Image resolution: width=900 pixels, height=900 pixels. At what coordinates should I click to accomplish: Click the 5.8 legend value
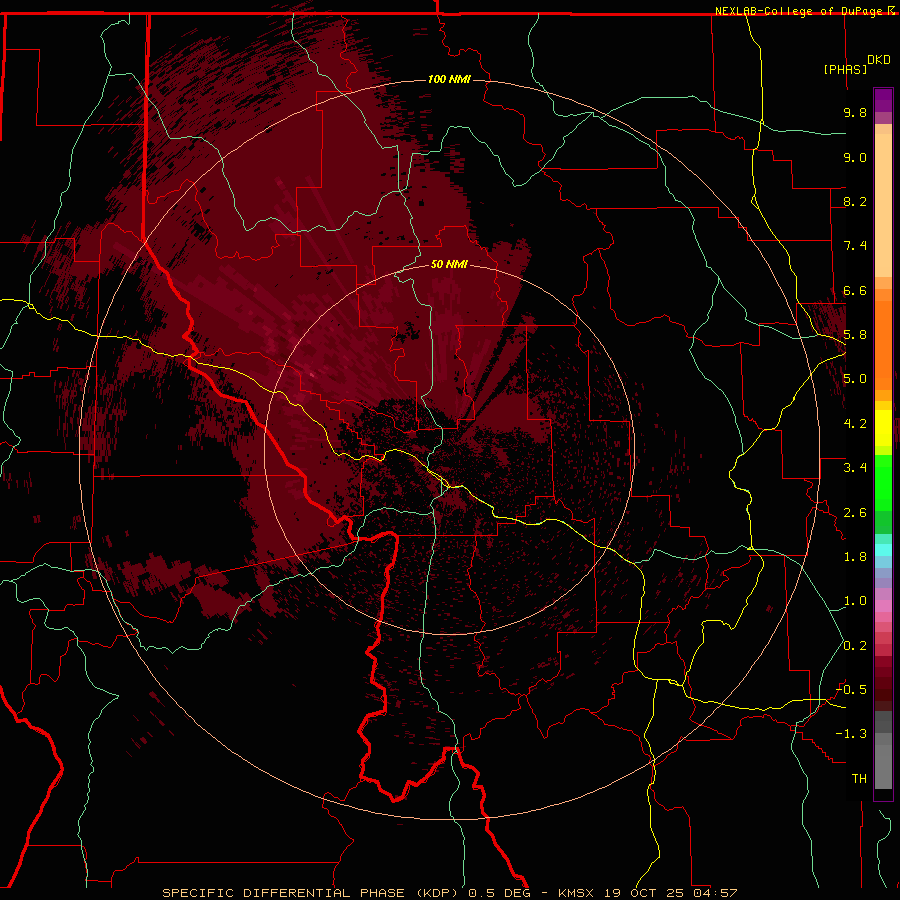(x=855, y=335)
